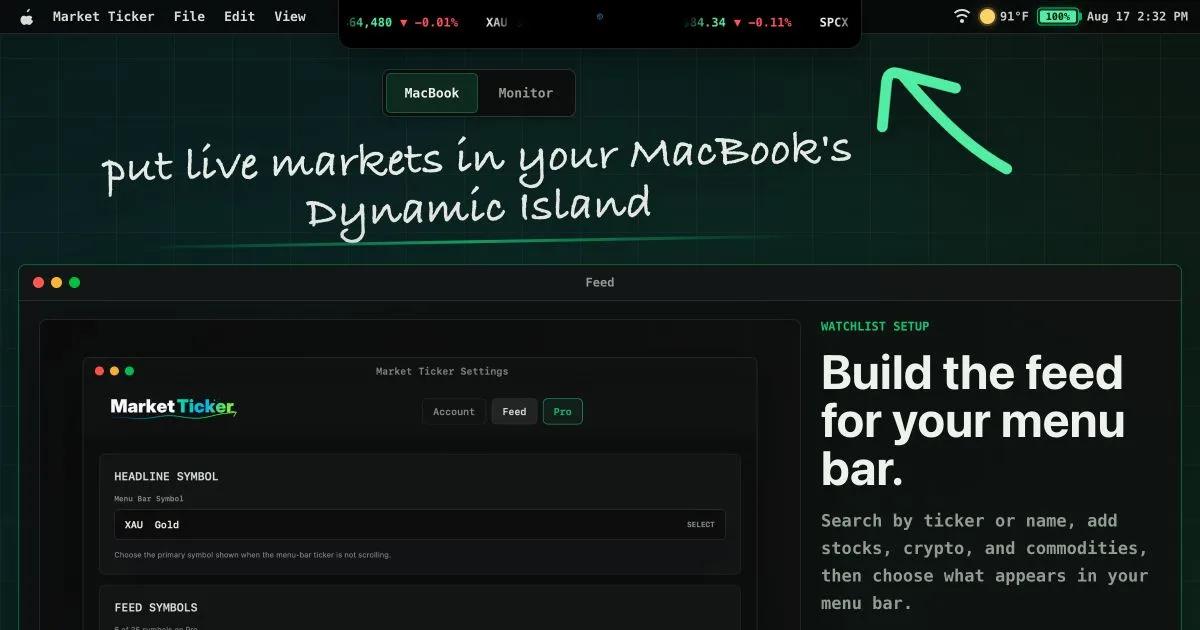The height and width of the screenshot is (630, 1200).
Task: Click the SELECT button for headline symbol
Action: [701, 525]
